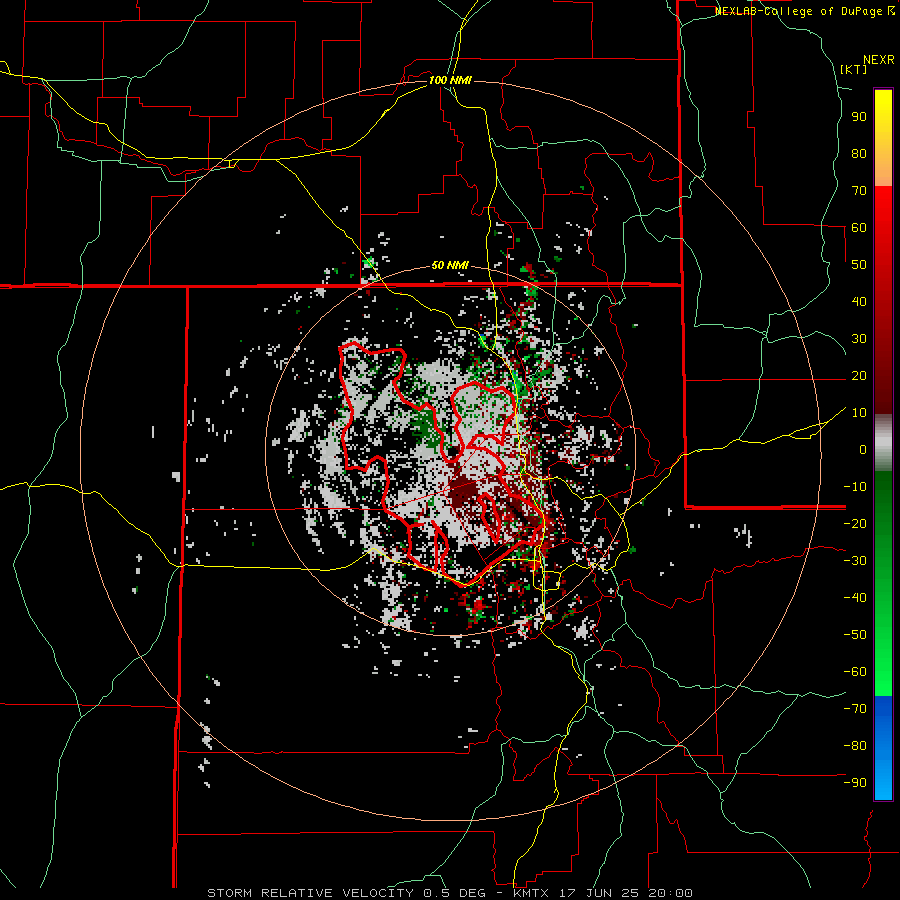Click the -30 scale value
The width and height of the screenshot is (900, 900).
point(855,561)
